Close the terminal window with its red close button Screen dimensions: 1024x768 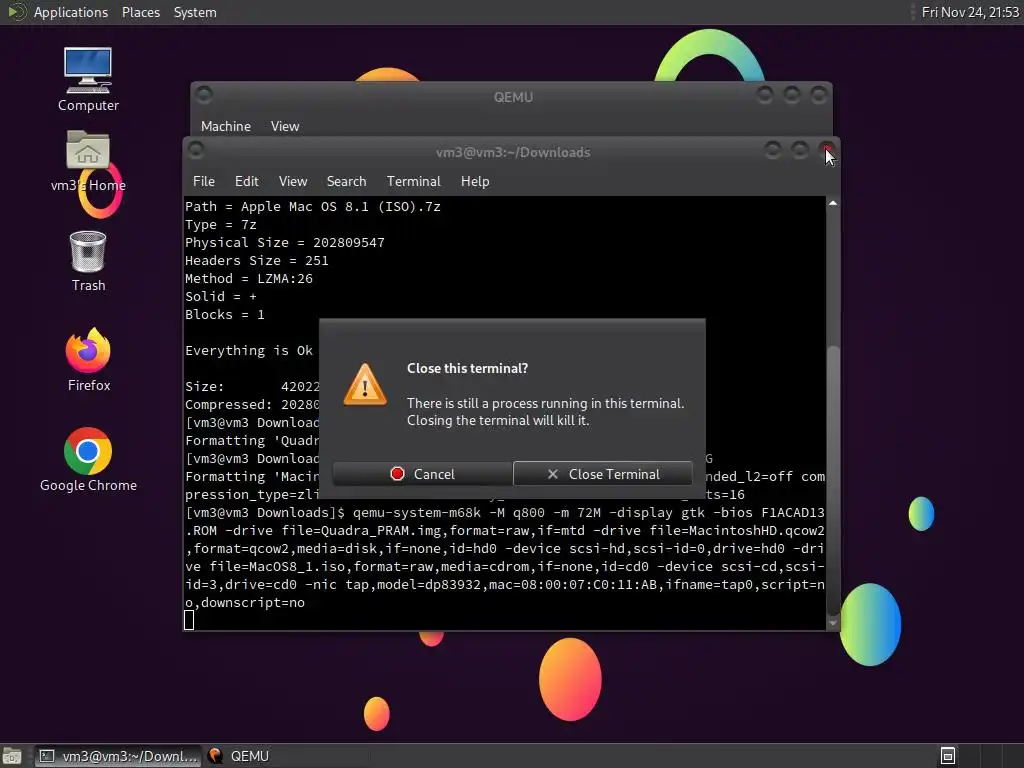pyautogui.click(x=827, y=151)
